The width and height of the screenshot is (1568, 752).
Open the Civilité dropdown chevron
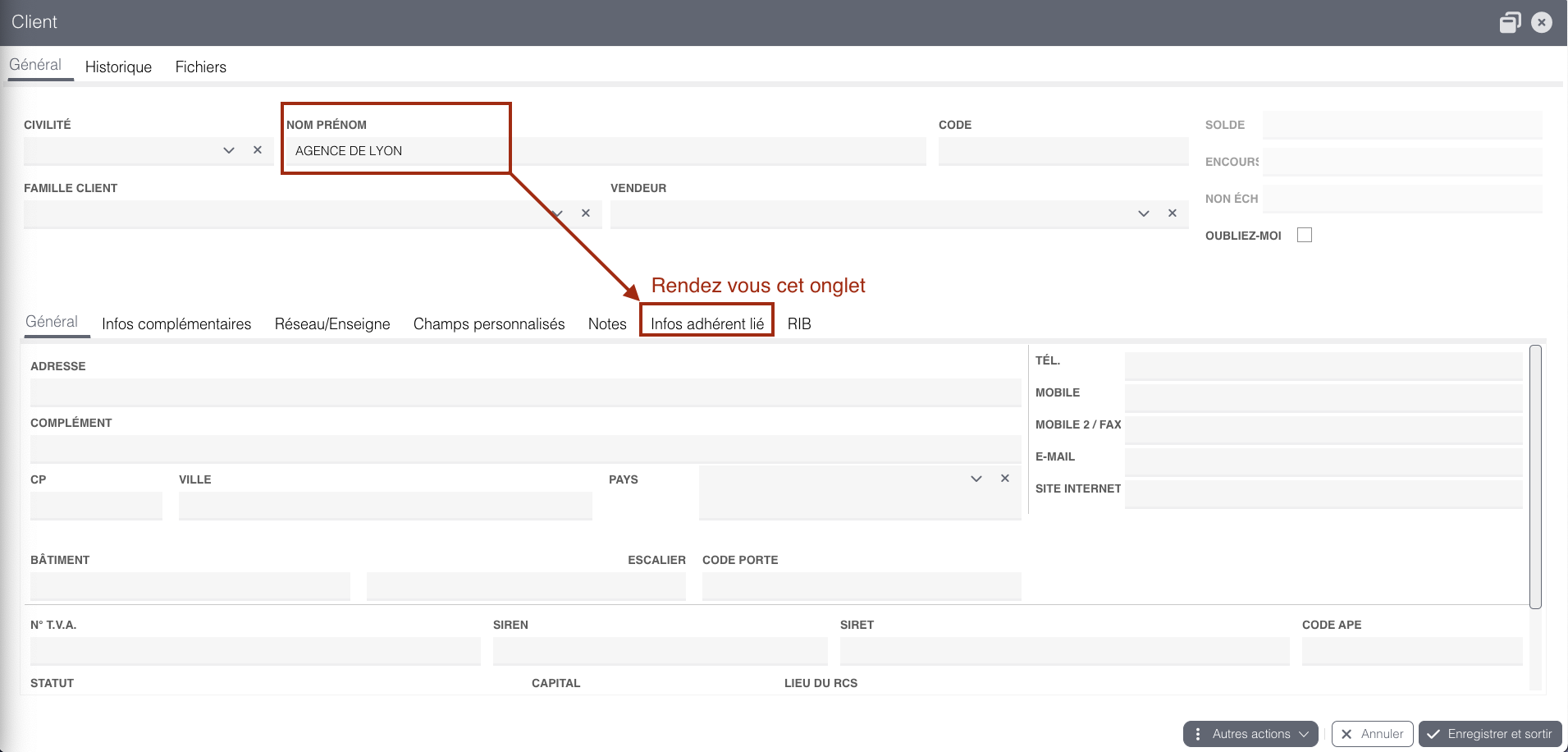(229, 150)
